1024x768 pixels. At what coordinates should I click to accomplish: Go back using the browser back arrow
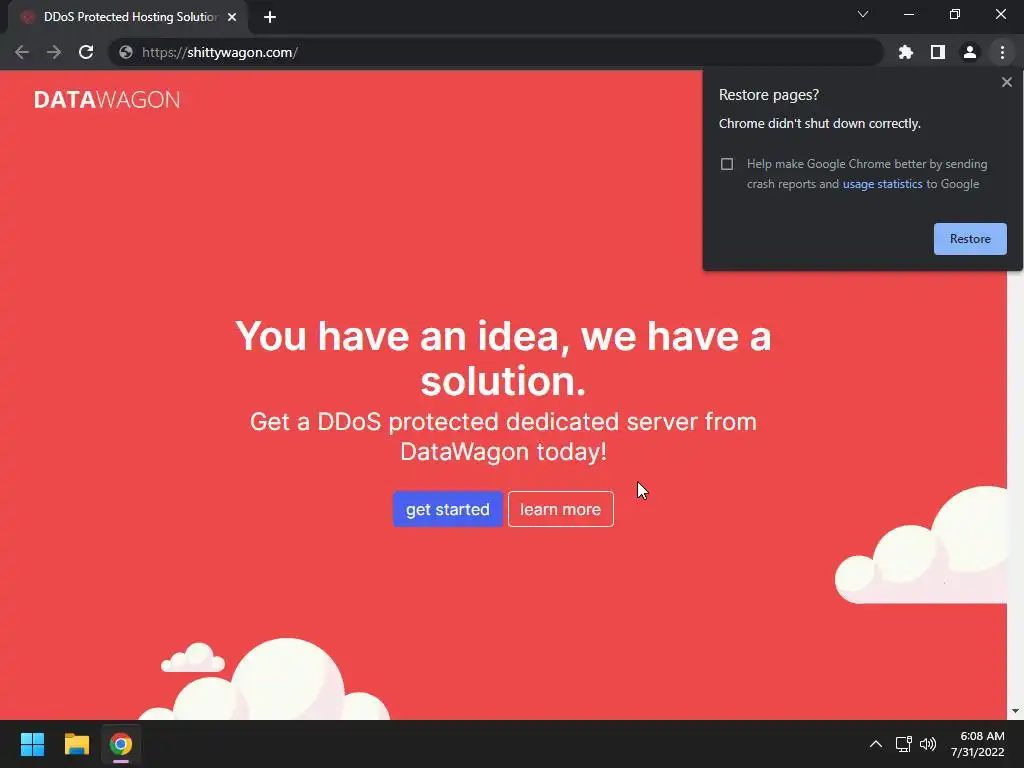22,52
